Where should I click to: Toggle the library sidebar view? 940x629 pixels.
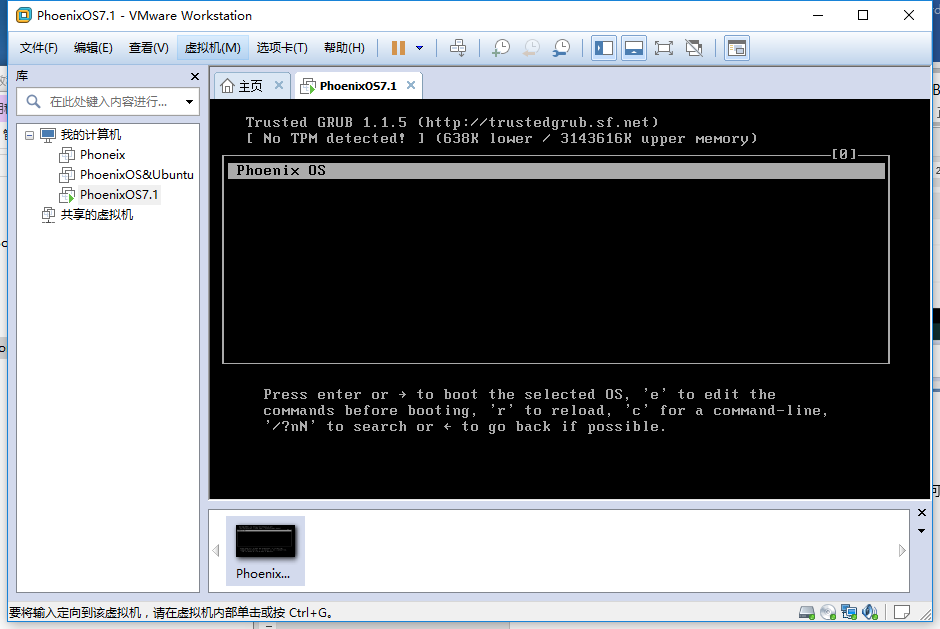tap(604, 48)
